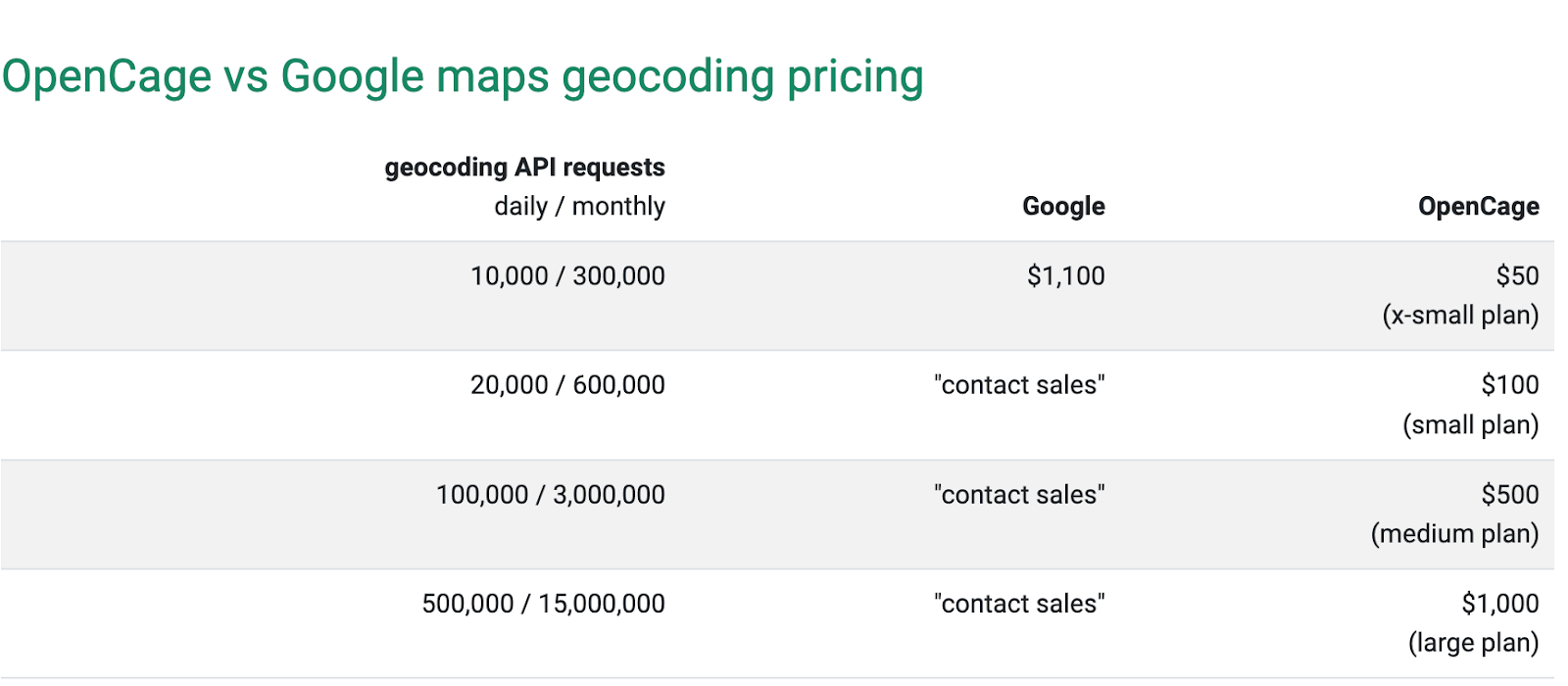This screenshot has width=1568, height=686.
Task: Click the 500,000 / 15,000,000 requests cell
Action: click(x=544, y=604)
